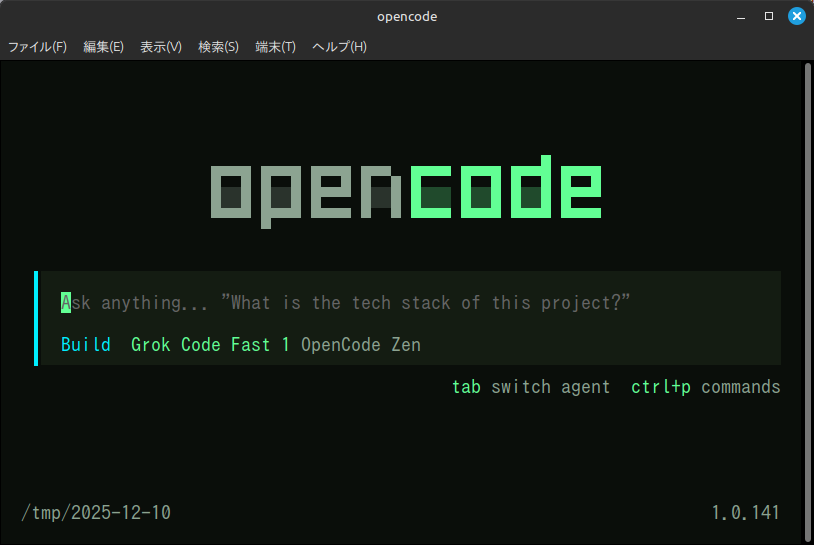Click the 'ctrl+p commands' hint
Image resolution: width=814 pixels, height=545 pixels.
[x=706, y=387]
